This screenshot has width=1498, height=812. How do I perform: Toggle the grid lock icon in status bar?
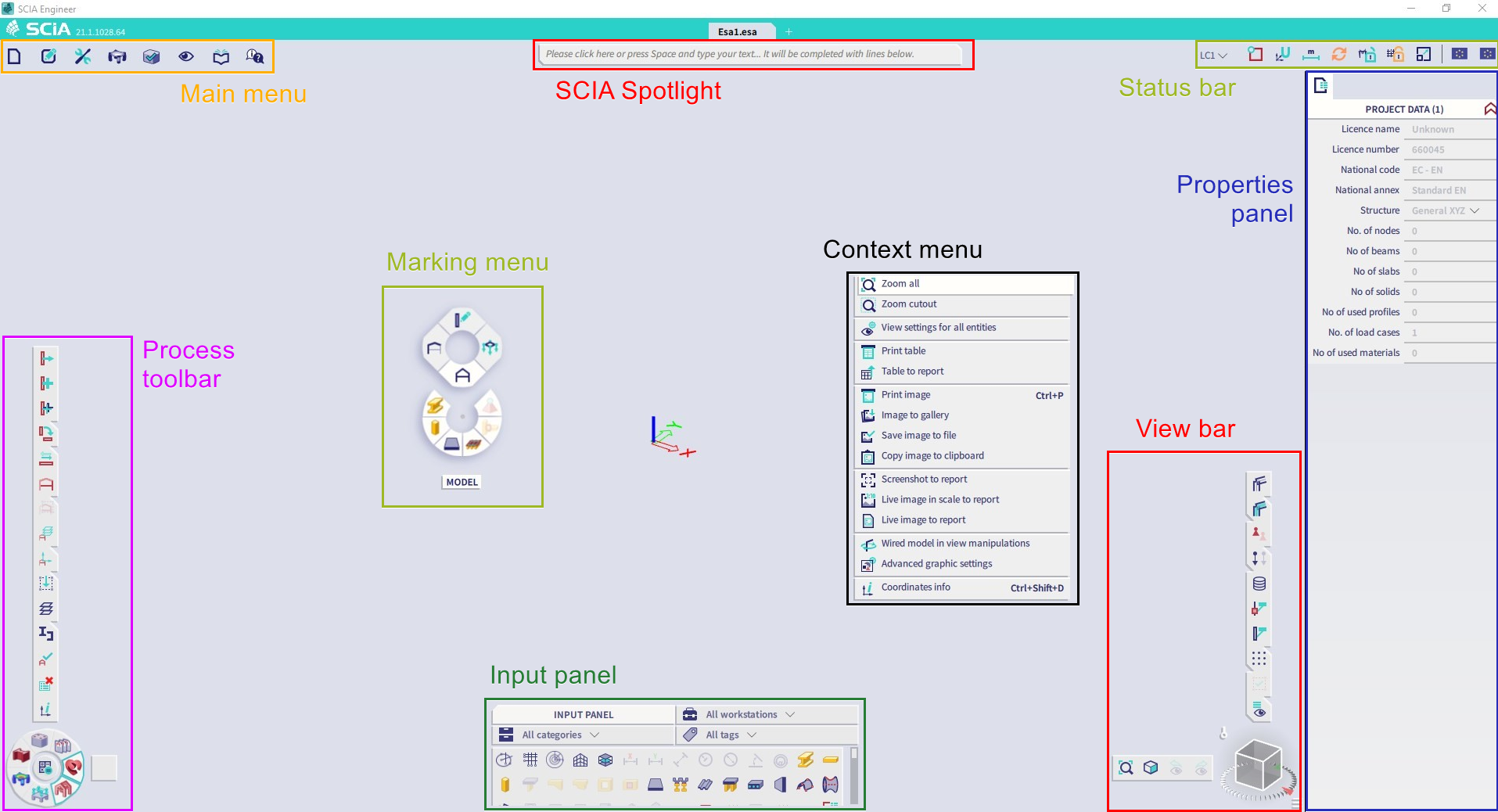click(x=1395, y=54)
